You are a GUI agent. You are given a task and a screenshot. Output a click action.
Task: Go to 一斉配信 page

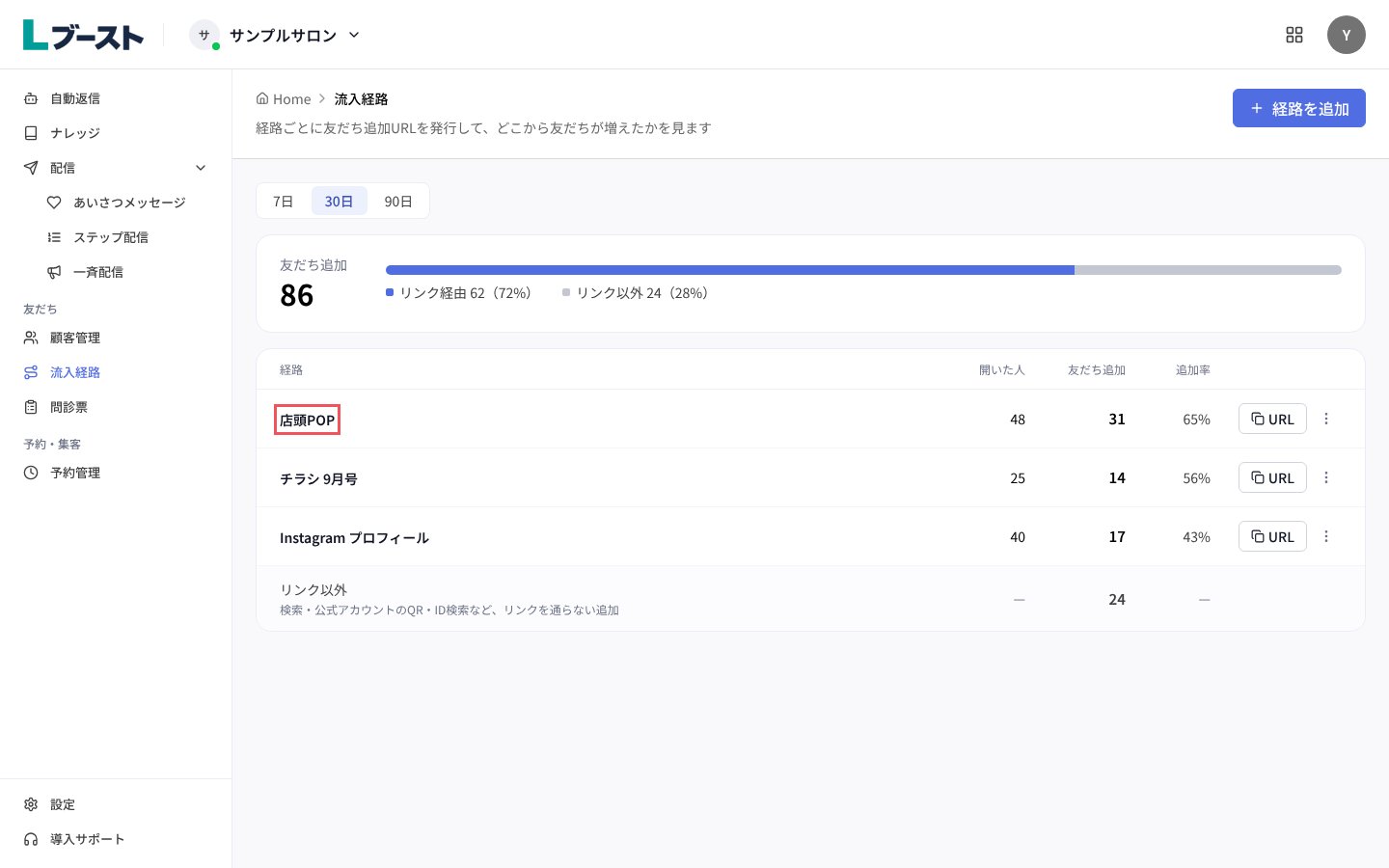click(x=127, y=272)
